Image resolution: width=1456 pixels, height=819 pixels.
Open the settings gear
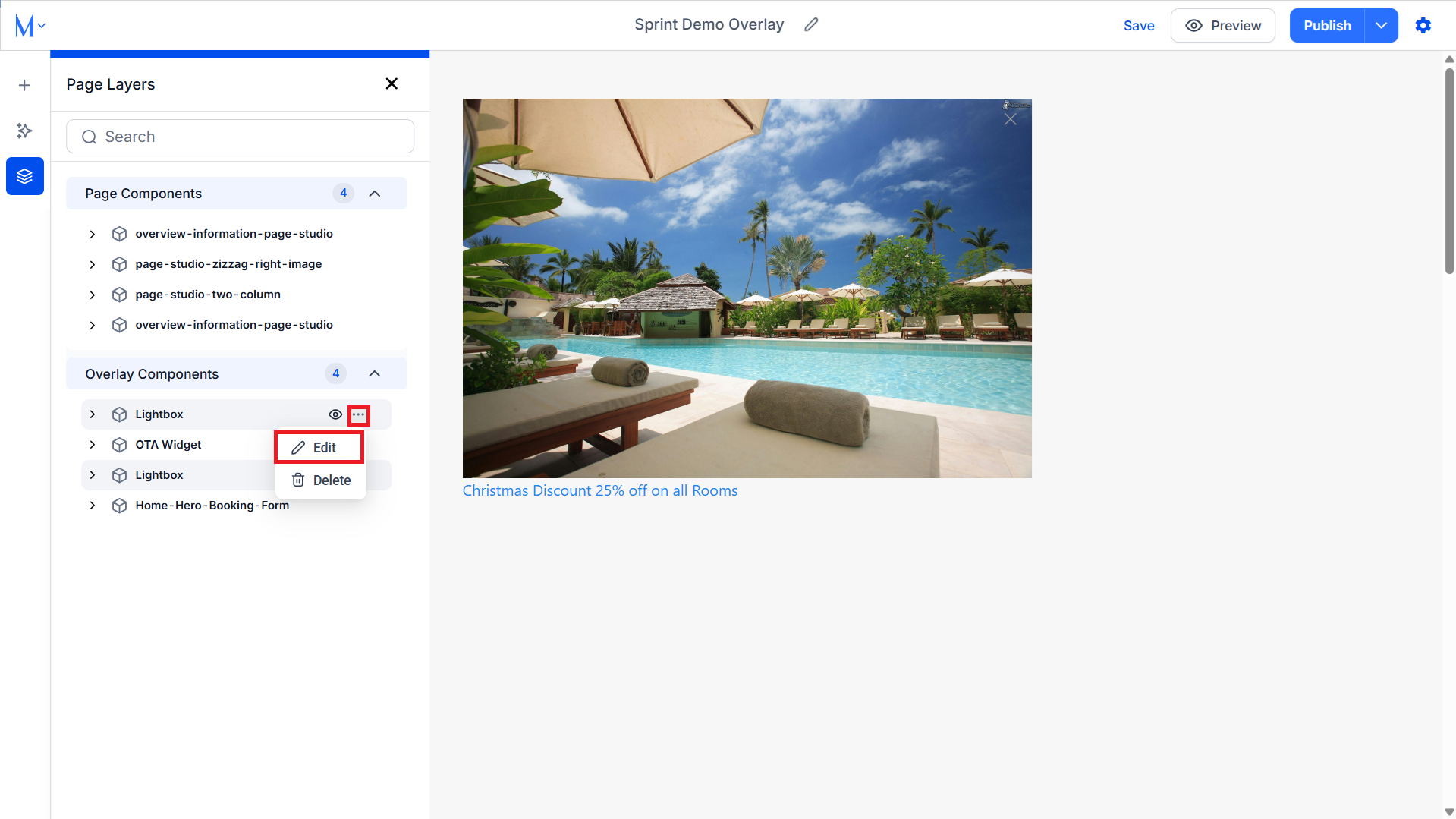(1423, 26)
